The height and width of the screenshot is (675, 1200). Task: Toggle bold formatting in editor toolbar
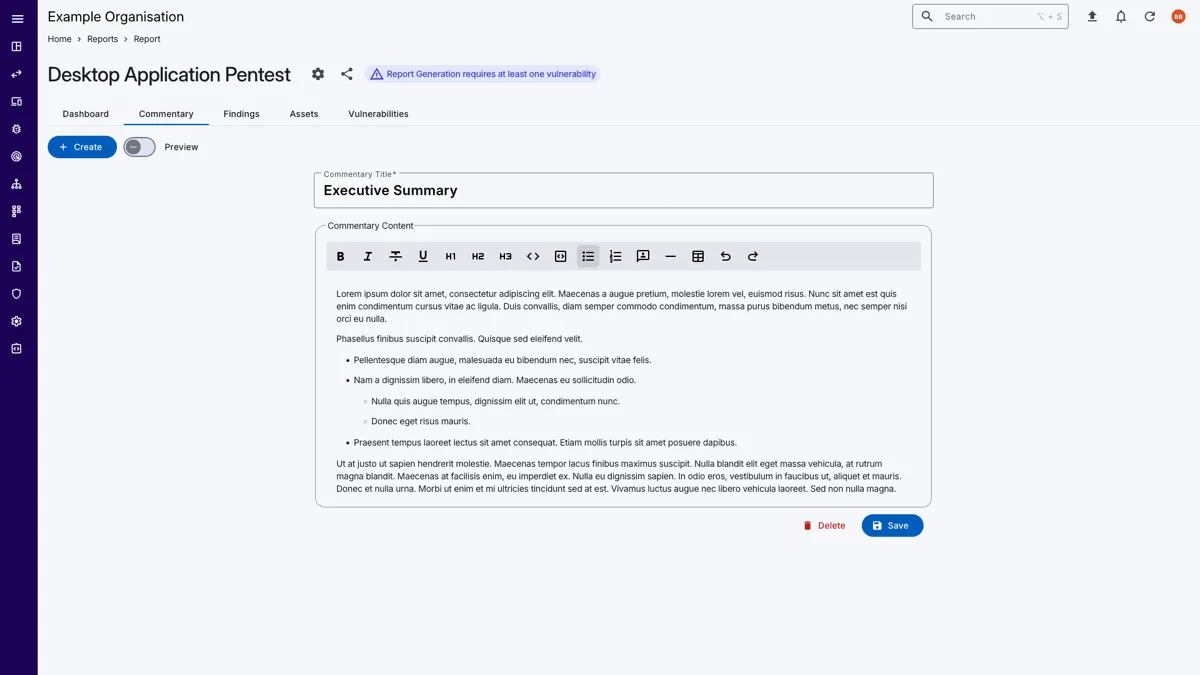click(340, 257)
